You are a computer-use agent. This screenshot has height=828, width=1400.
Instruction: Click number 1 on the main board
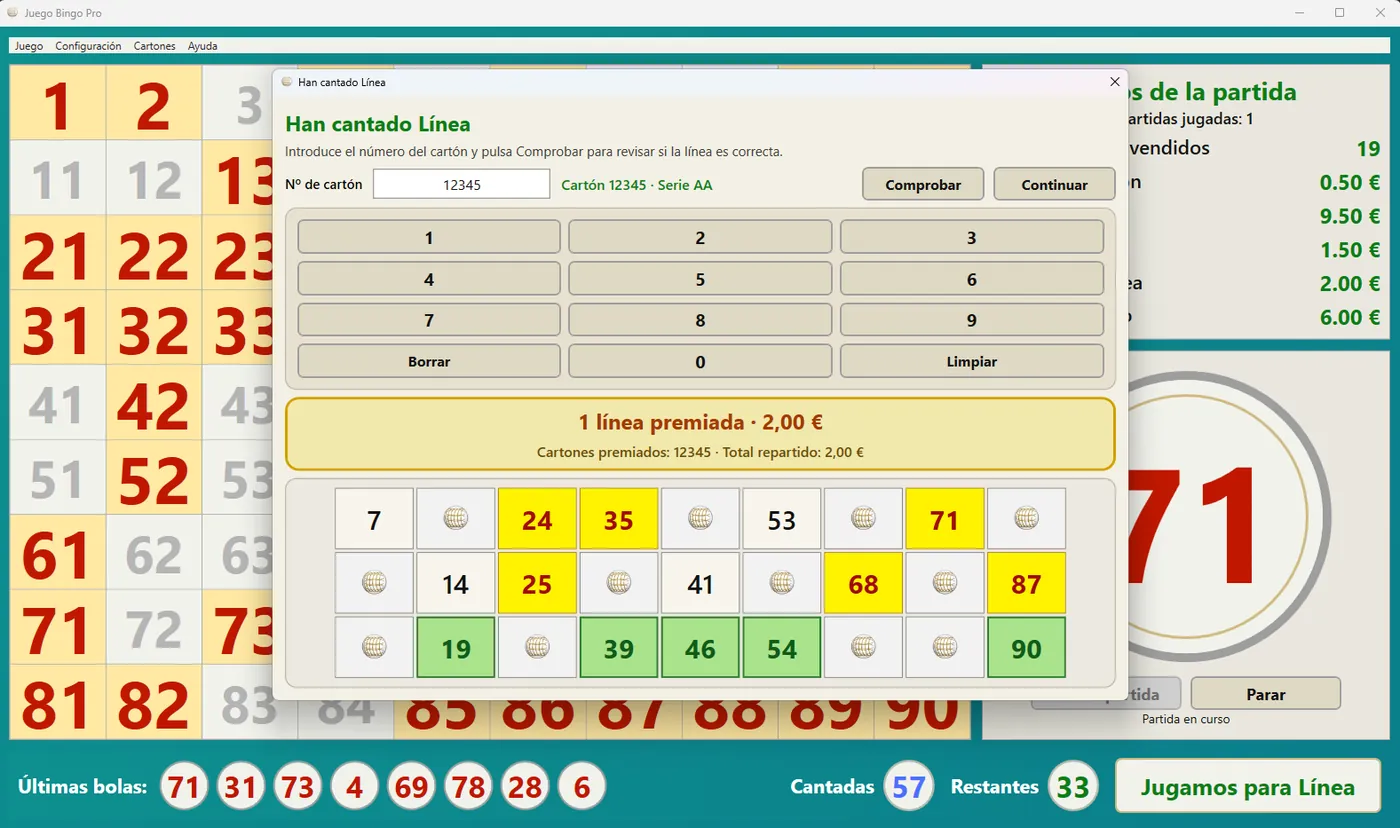tap(57, 104)
